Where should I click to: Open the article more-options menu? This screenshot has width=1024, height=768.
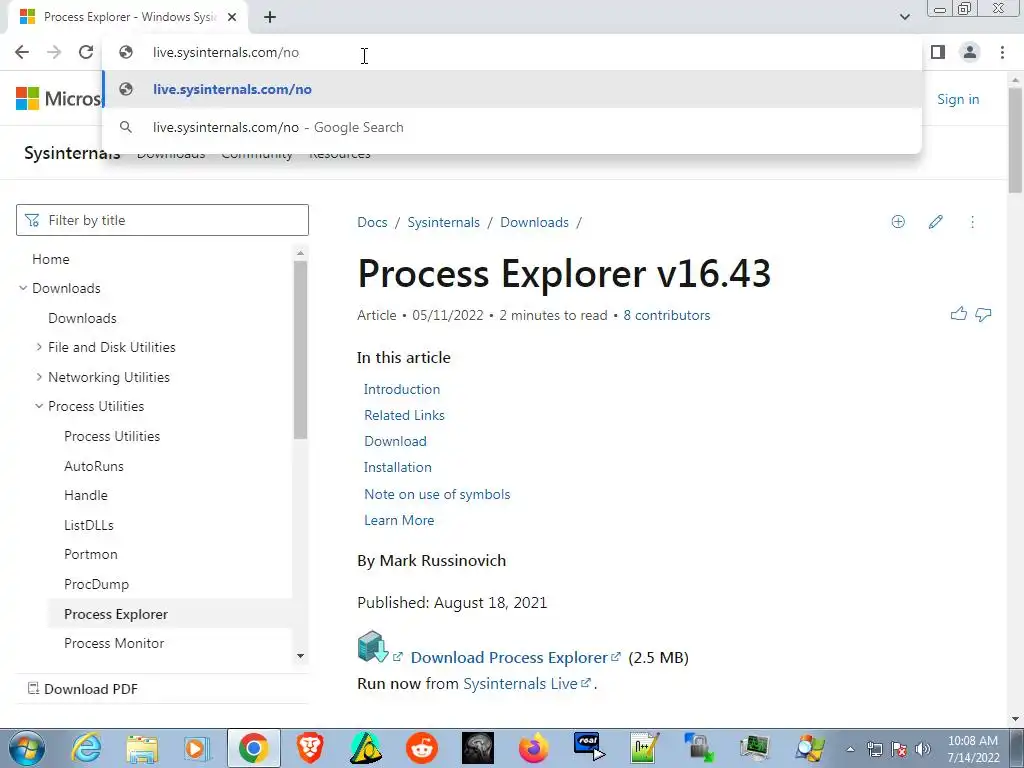click(972, 222)
